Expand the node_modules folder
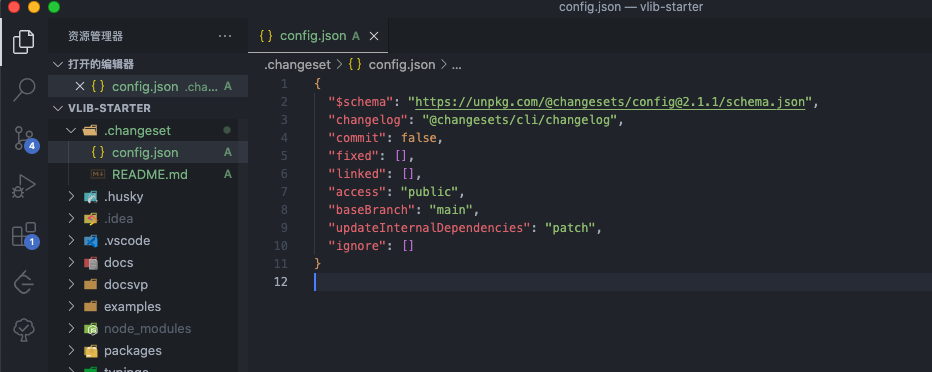The image size is (932, 372). (71, 329)
